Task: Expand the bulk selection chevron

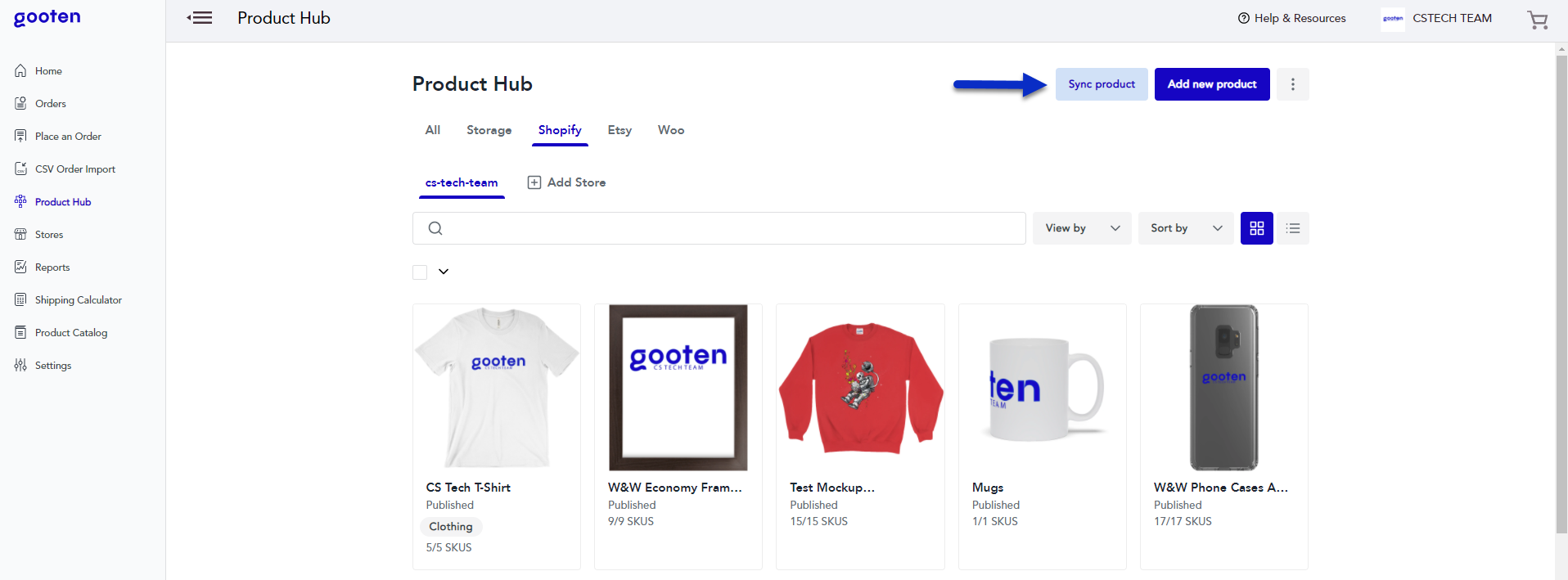Action: tap(444, 272)
